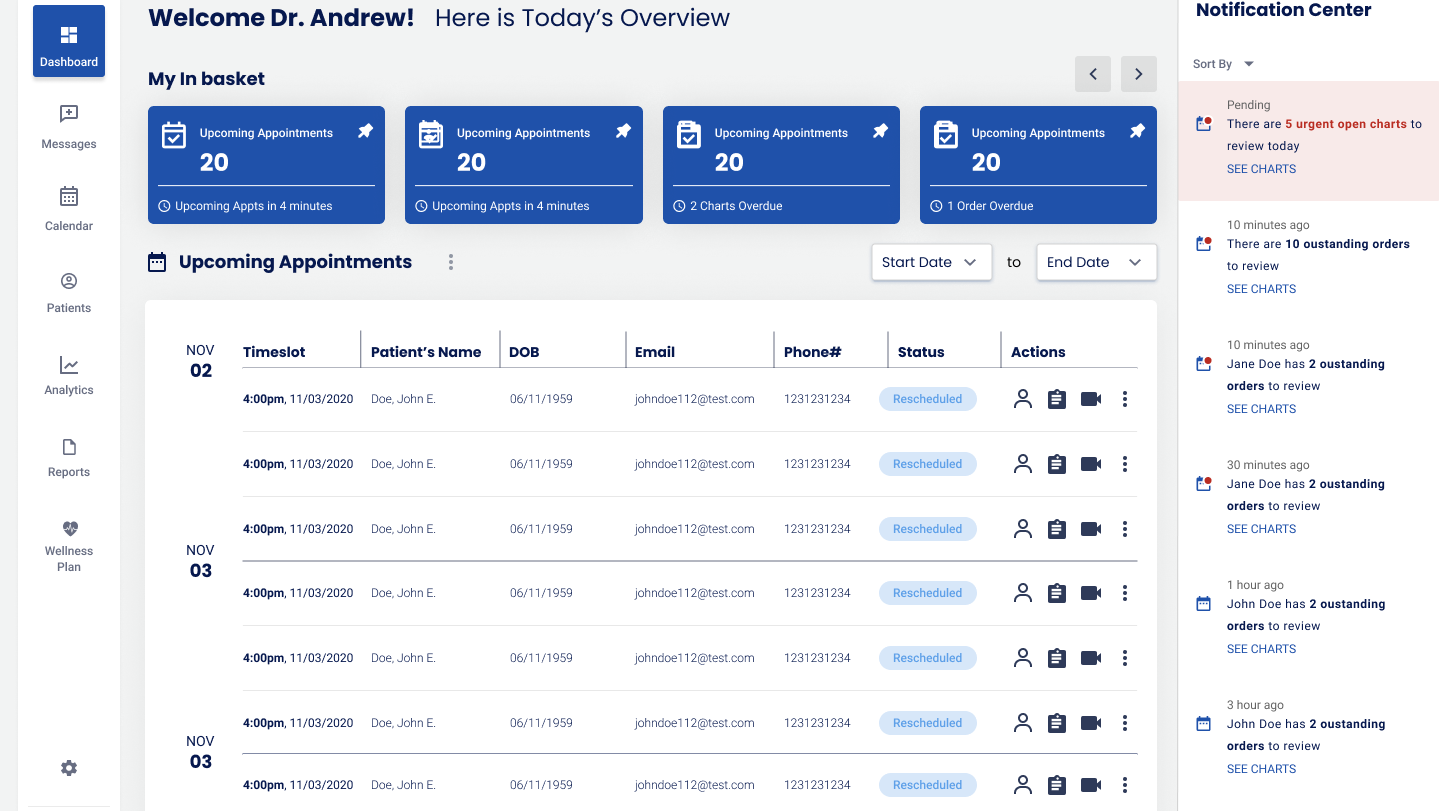Expand the Start Date dropdown
The height and width of the screenshot is (811, 1439).
coord(932,262)
